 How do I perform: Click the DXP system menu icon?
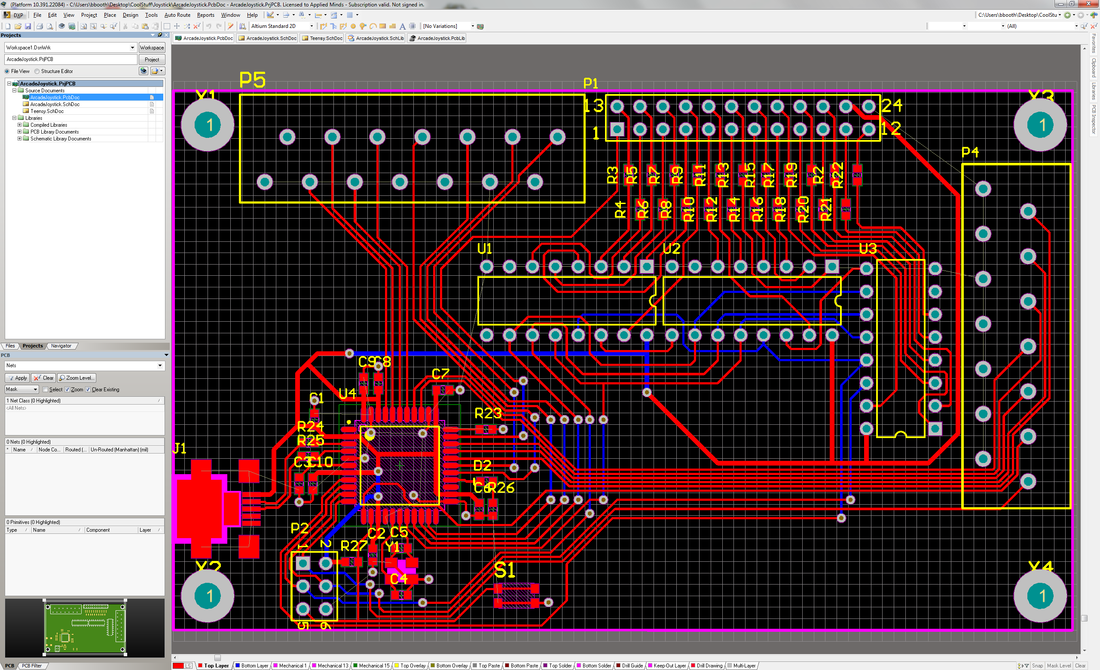point(14,15)
